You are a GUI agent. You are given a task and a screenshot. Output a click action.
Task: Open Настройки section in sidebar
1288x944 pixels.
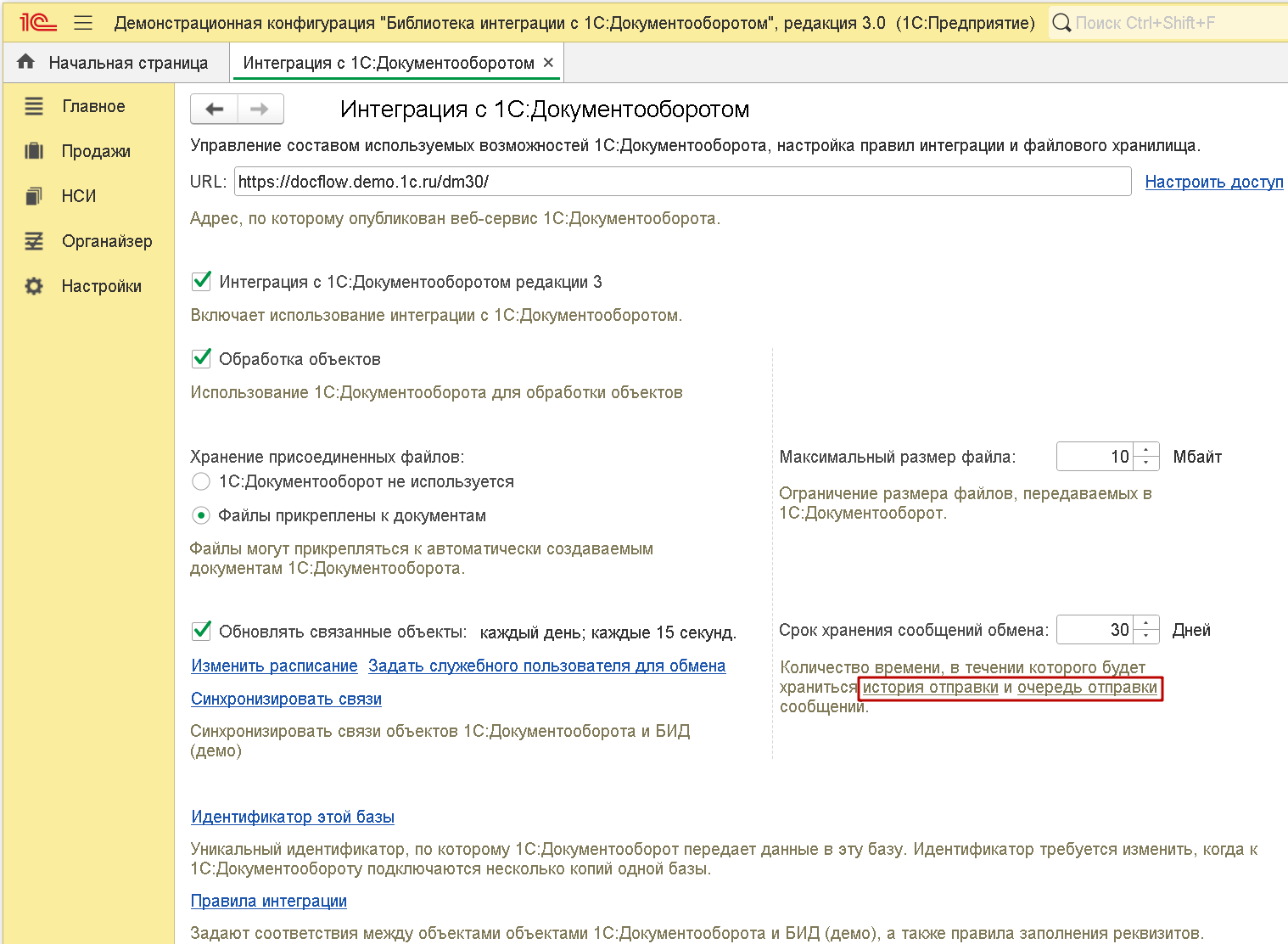[x=102, y=286]
